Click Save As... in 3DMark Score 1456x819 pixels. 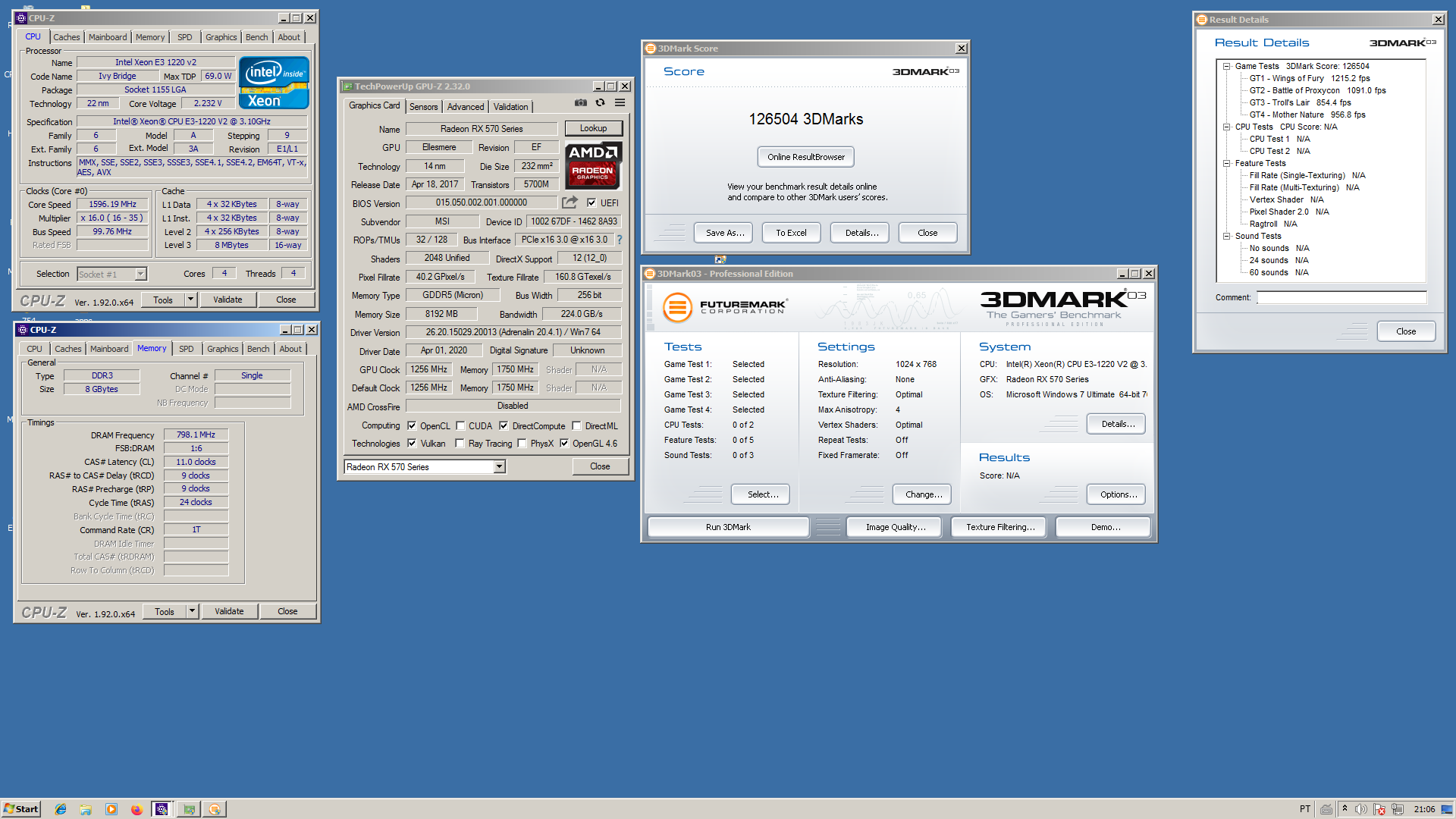point(723,233)
